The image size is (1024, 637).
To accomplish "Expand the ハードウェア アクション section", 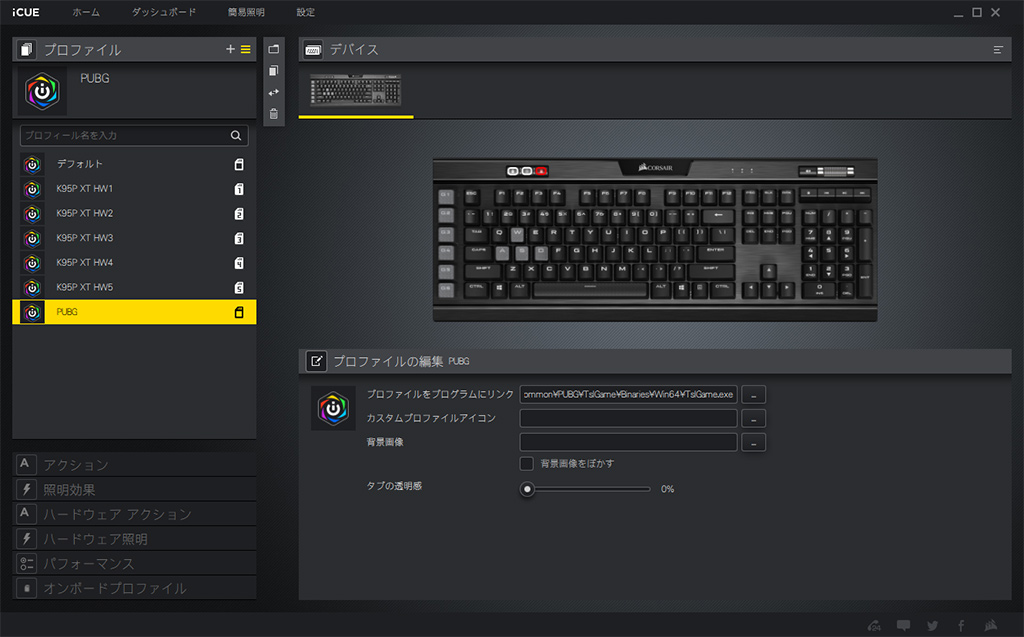I will pos(135,514).
